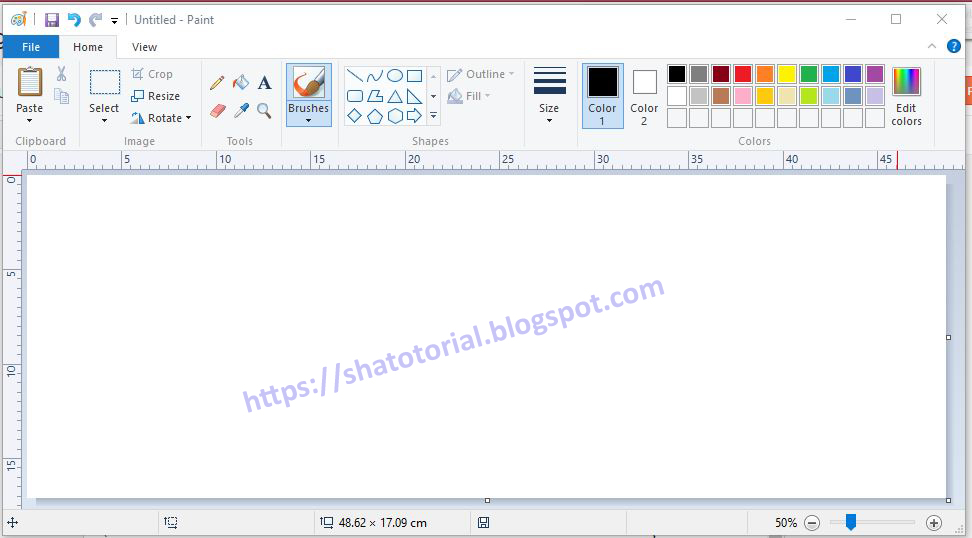Image resolution: width=972 pixels, height=538 pixels.
Task: Click the Copy icon in Clipboard group
Action: coord(61,95)
